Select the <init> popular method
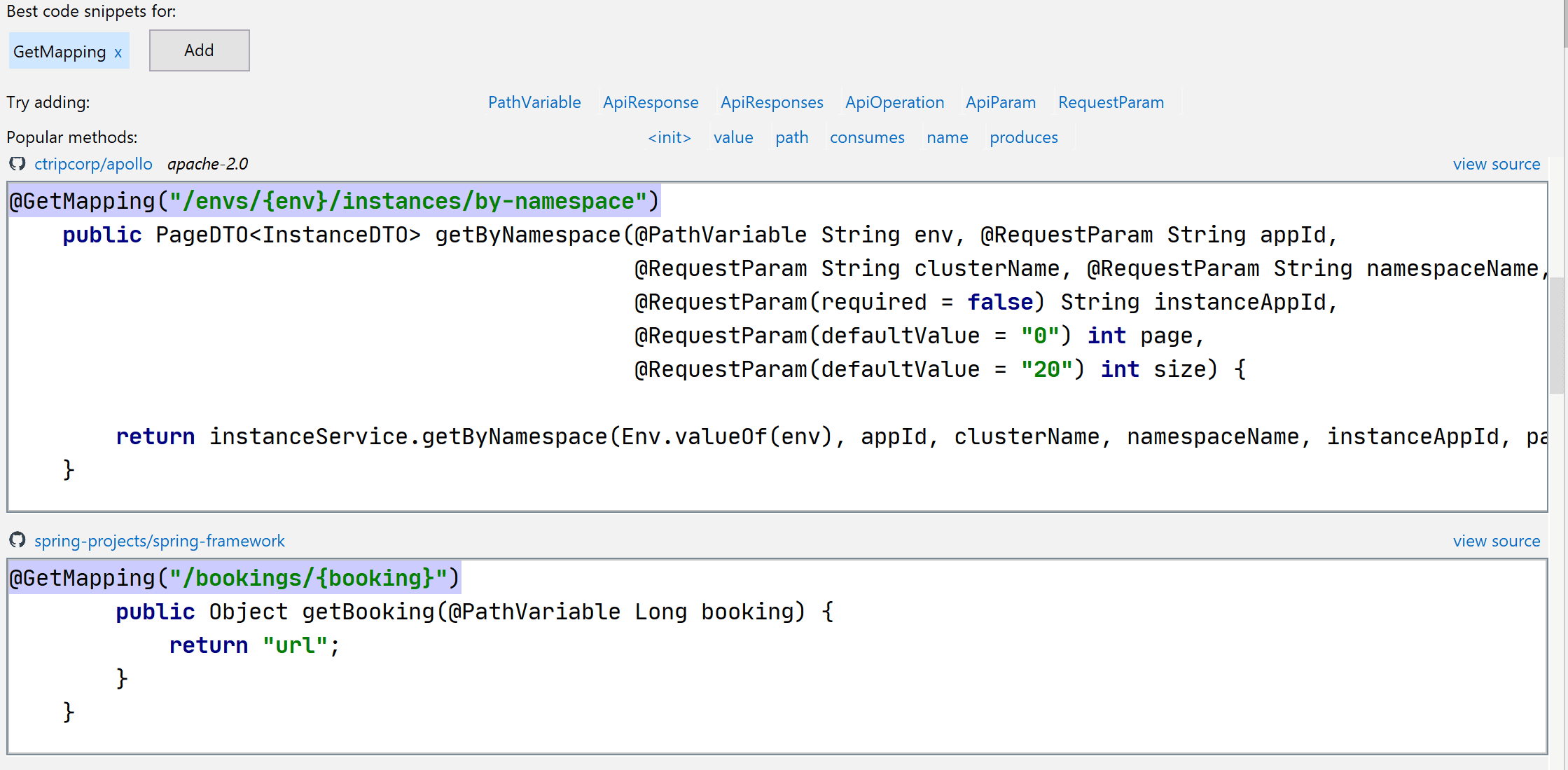1568x770 pixels. pos(669,137)
